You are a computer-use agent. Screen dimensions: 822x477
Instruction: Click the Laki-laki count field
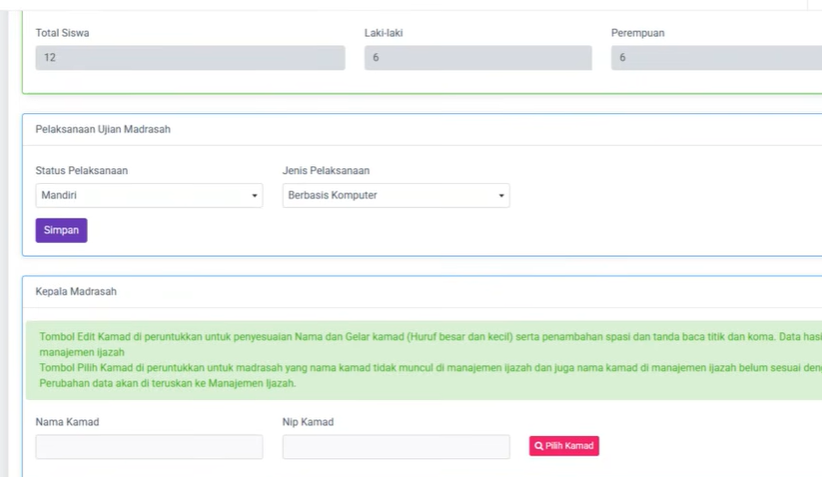(478, 58)
